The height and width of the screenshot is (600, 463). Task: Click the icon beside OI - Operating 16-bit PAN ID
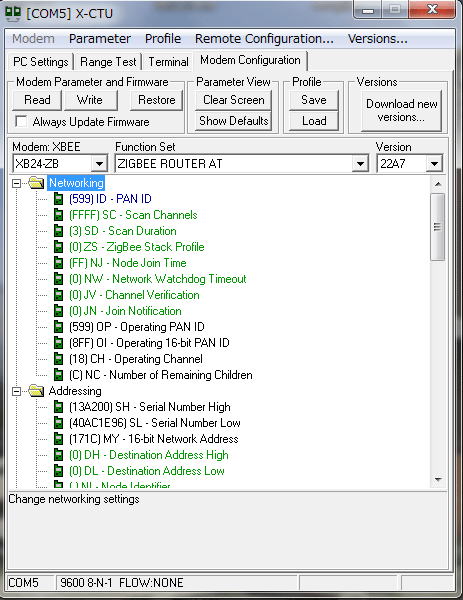(x=58, y=343)
